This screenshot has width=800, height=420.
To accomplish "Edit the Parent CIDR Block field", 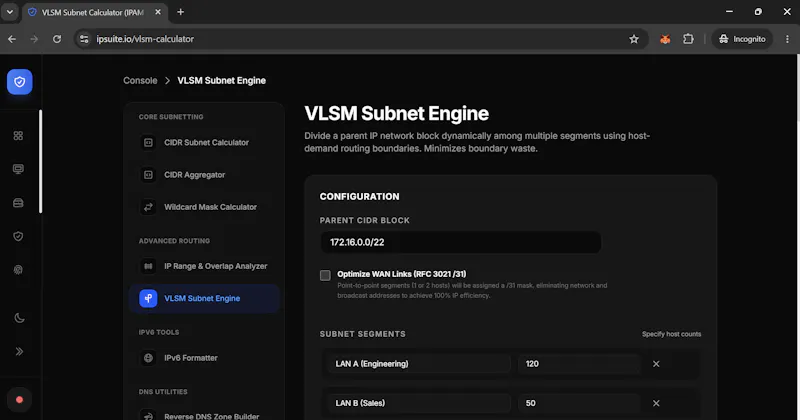I will [x=460, y=242].
